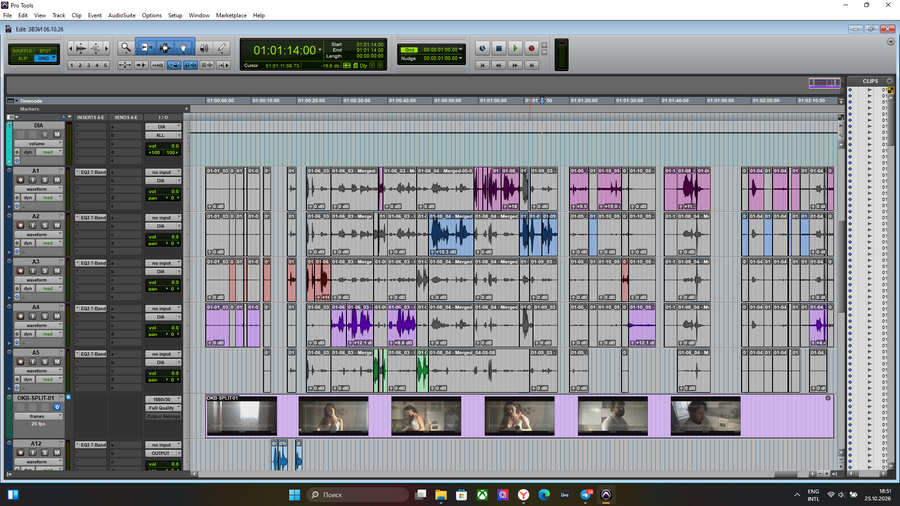Click the Output Settings button

click(163, 417)
